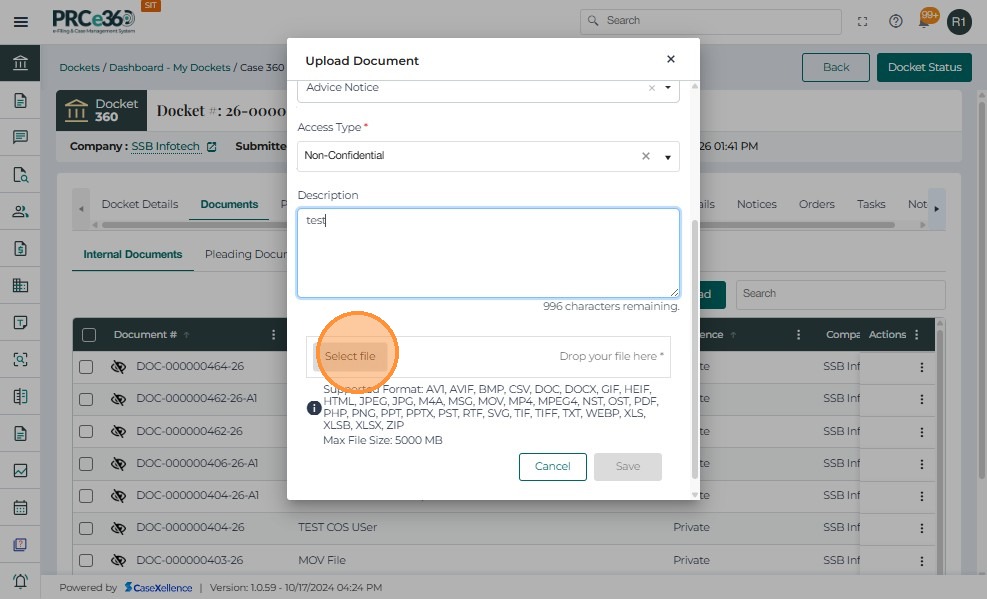Open the hamburger navigation menu

click(21, 22)
